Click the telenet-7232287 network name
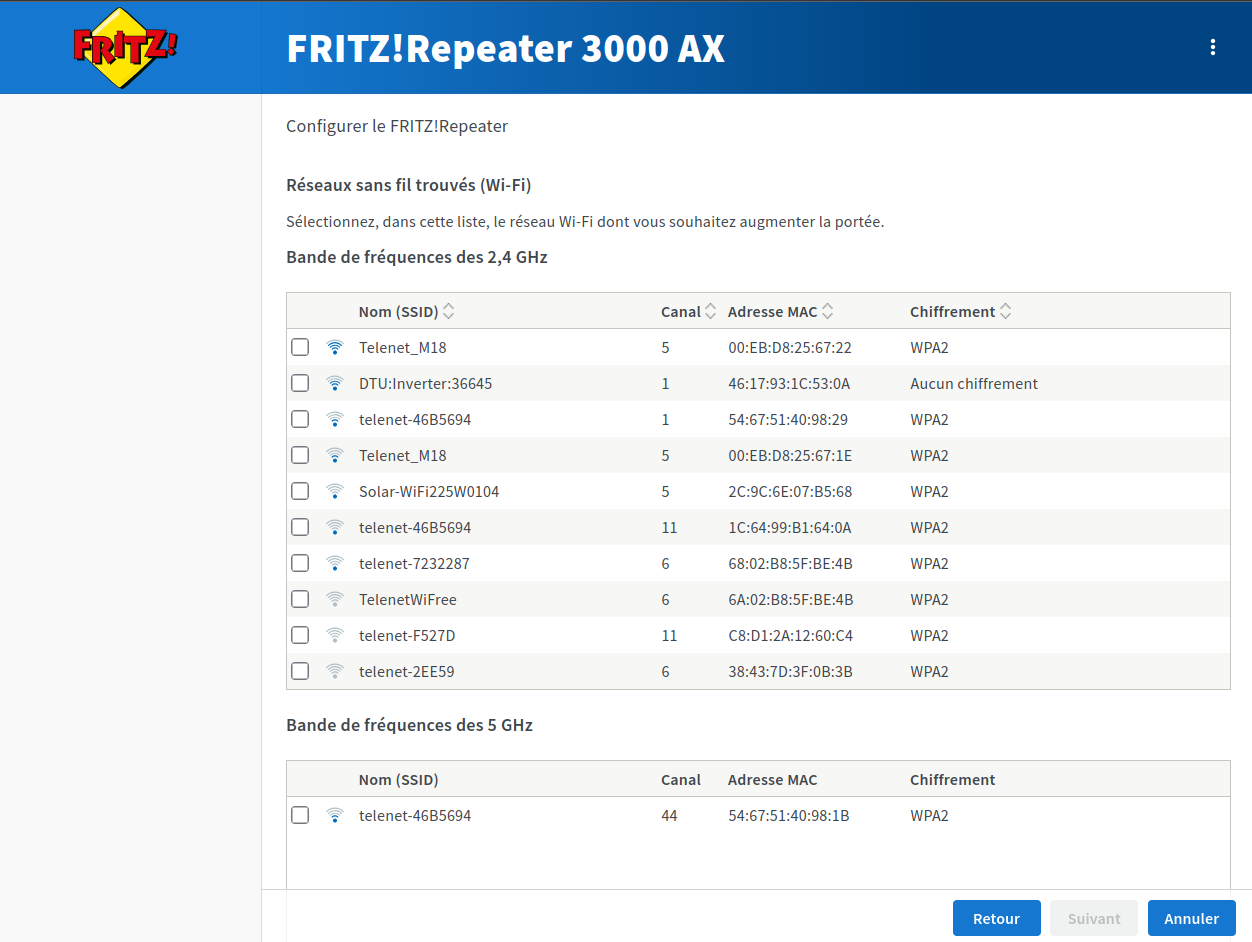The height and width of the screenshot is (942, 1252). click(414, 564)
